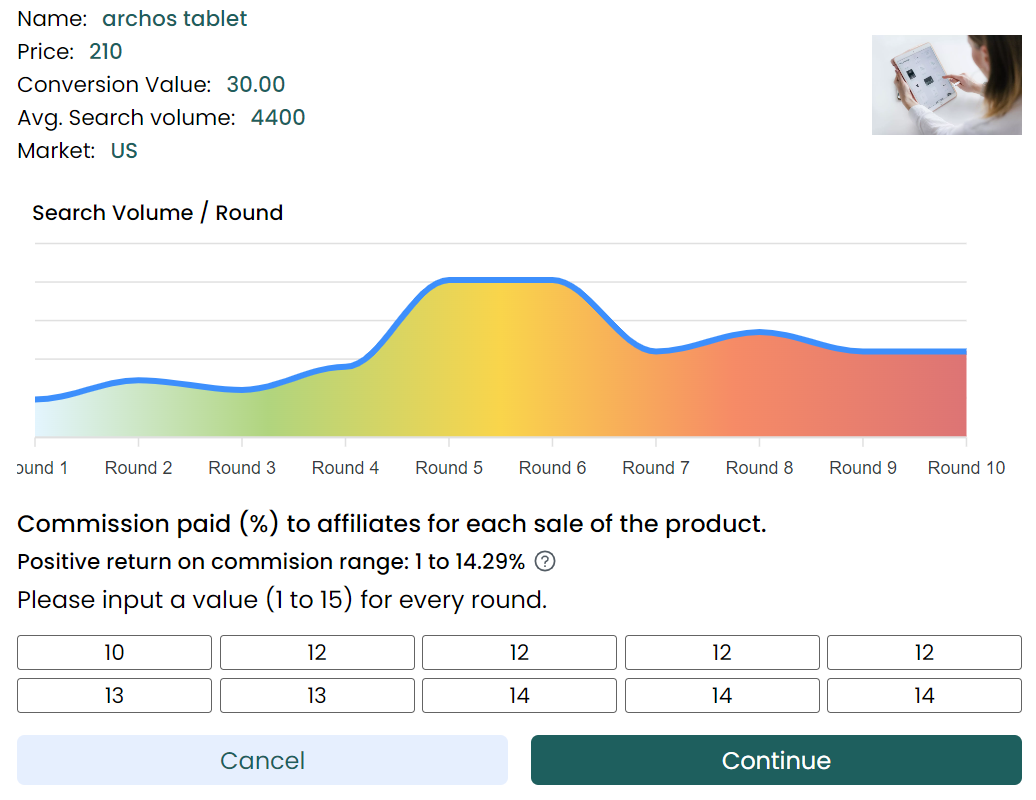Viewport: 1036px width, 800px height.
Task: Click the help icon beside commission range
Action: [545, 562]
